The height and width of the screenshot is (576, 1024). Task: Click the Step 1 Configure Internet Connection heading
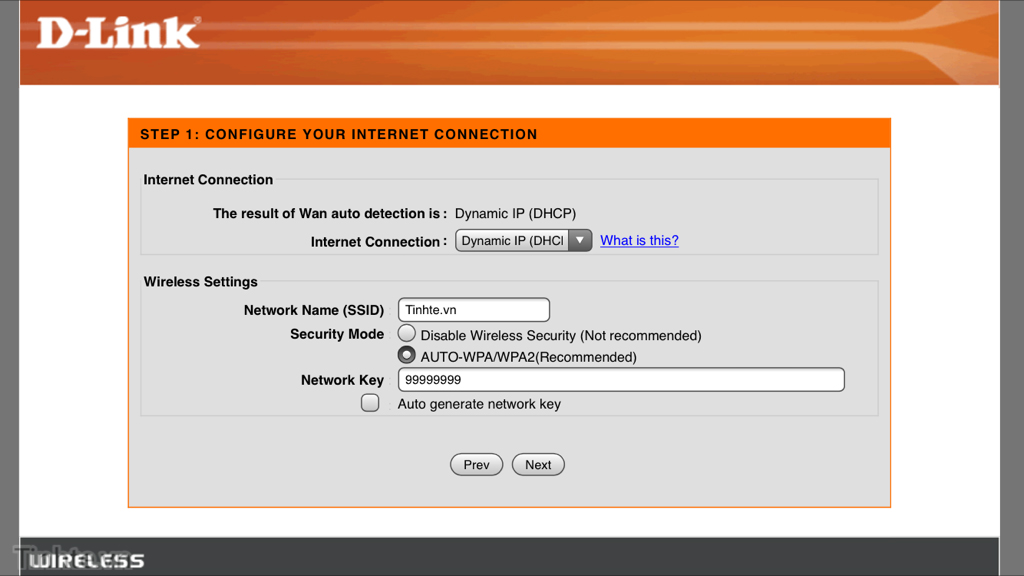(x=338, y=134)
